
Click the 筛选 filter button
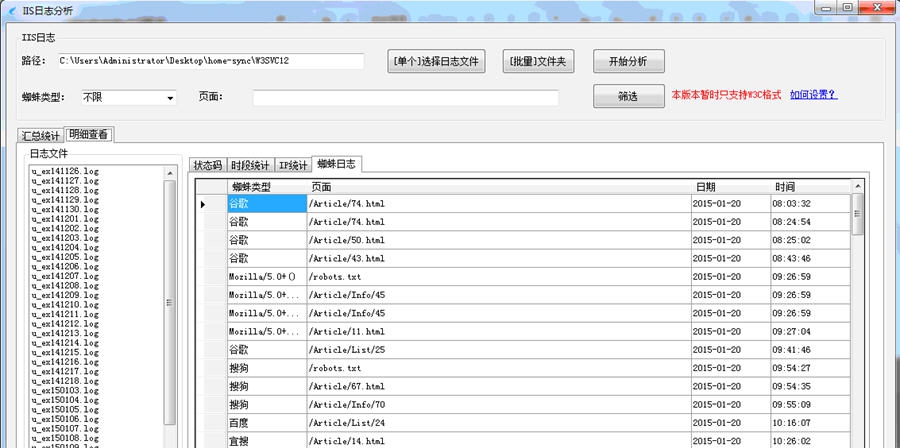click(629, 96)
